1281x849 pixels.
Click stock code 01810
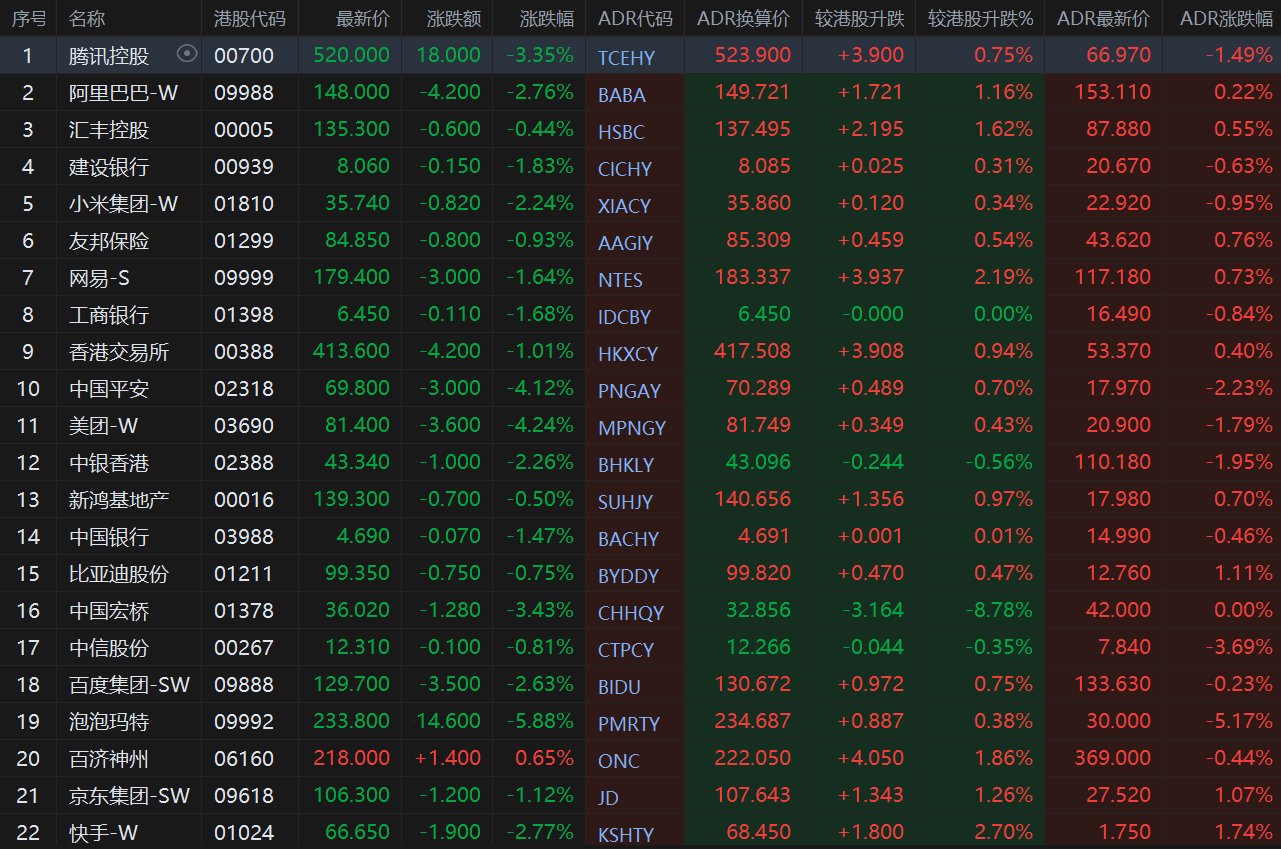click(244, 204)
